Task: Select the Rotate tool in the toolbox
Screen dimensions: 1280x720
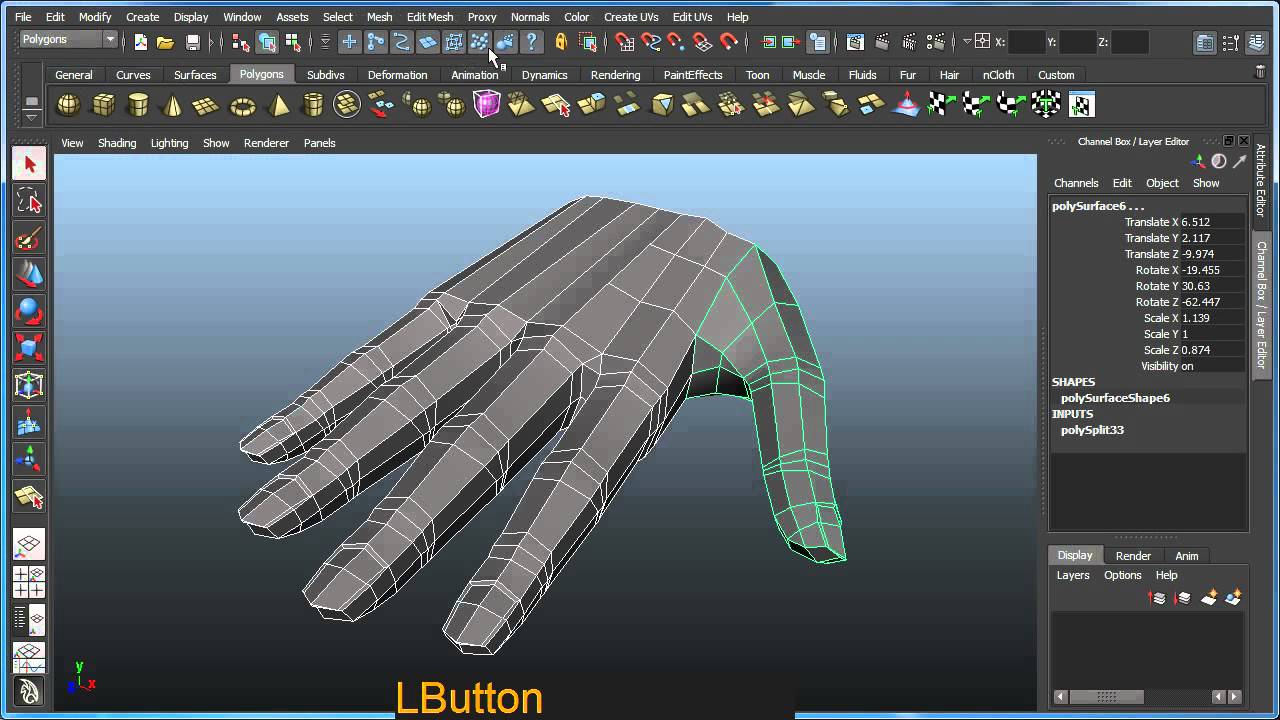Action: pyautogui.click(x=29, y=312)
